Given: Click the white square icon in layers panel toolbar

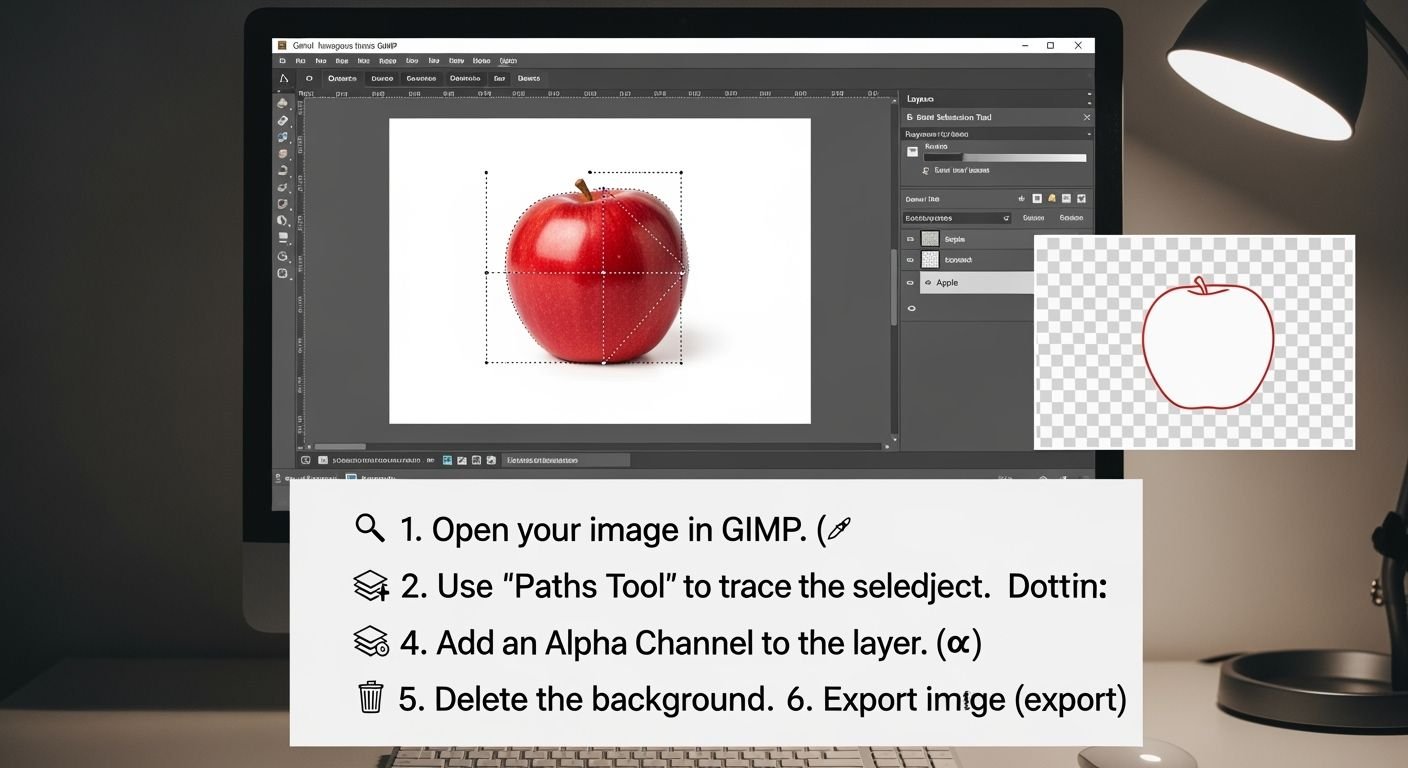Looking at the screenshot, I should (1037, 199).
